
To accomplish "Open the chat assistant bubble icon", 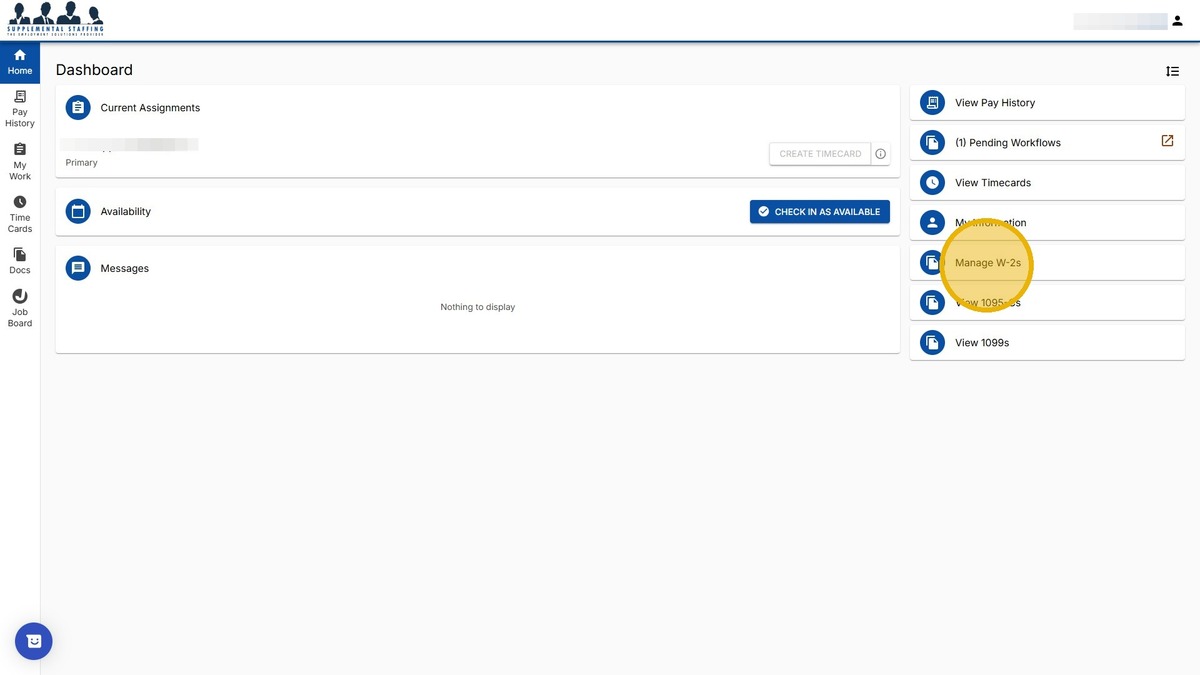I will pos(34,641).
